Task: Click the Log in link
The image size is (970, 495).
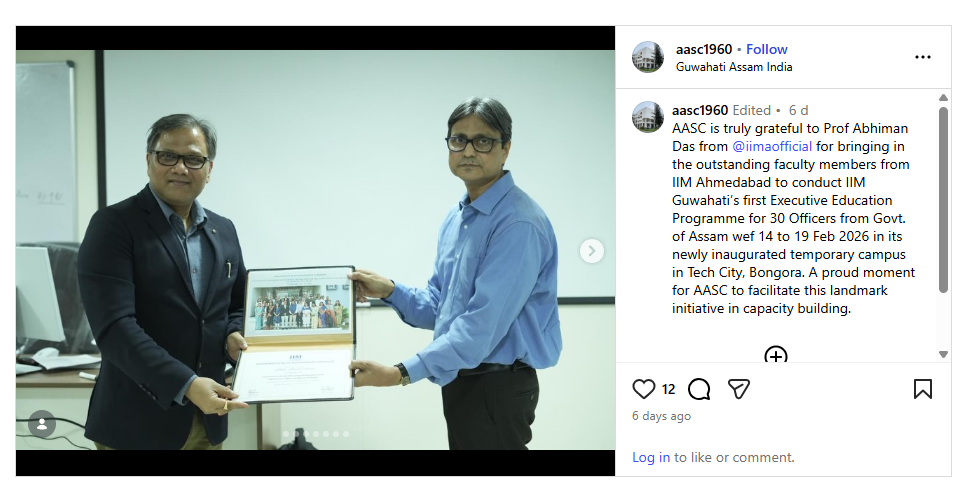Action: click(651, 457)
